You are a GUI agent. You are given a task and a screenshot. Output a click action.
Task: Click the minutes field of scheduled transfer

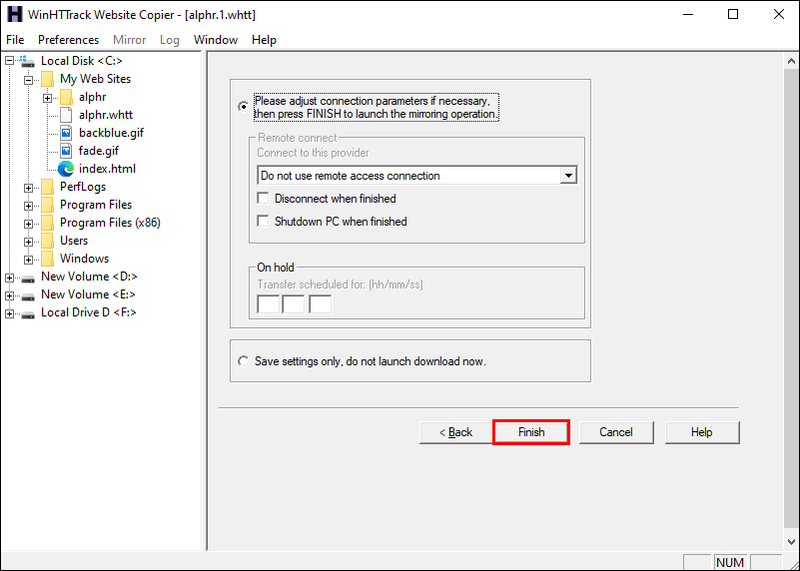coord(293,304)
